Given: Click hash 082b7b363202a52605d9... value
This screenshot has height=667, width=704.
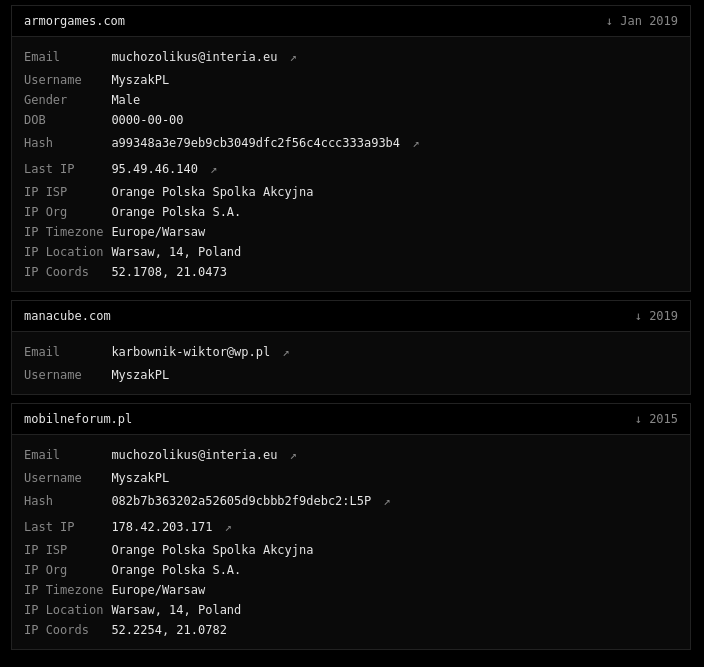Looking at the screenshot, I should click(x=241, y=500).
